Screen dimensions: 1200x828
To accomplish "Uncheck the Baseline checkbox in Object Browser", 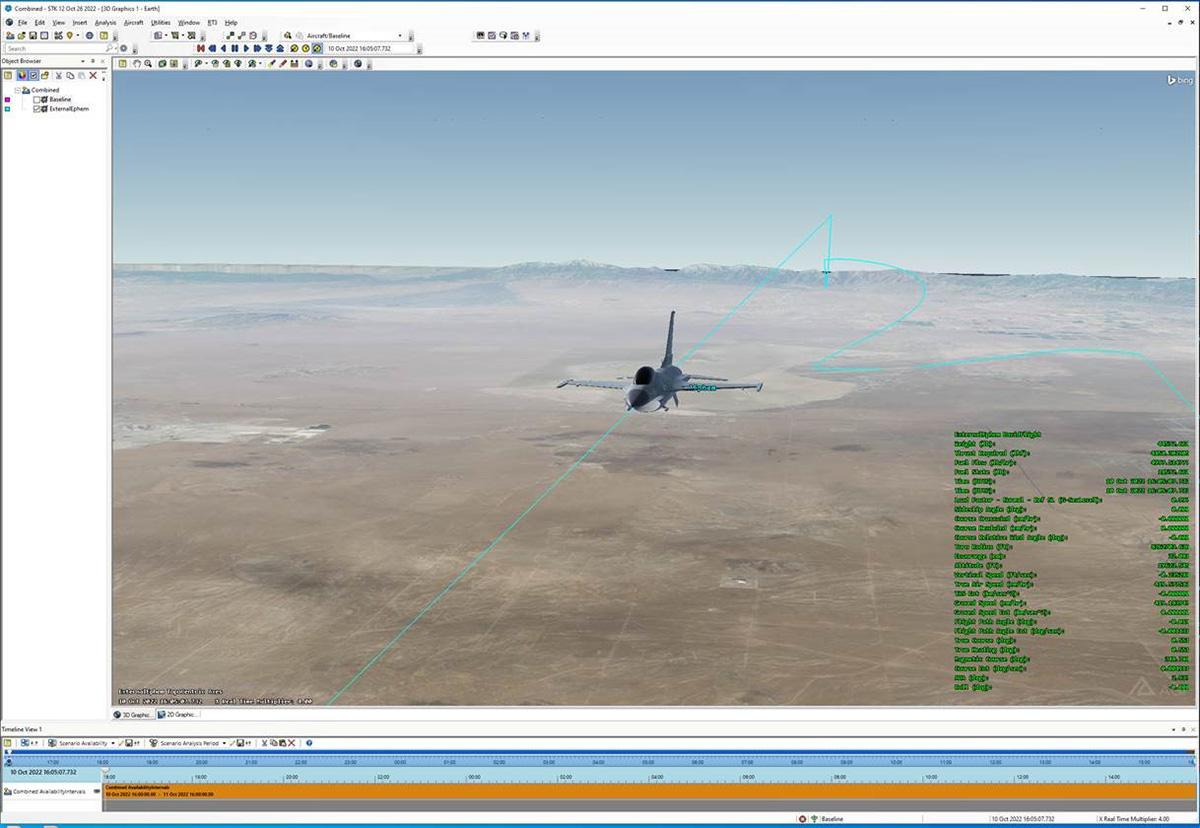I will pyautogui.click(x=37, y=99).
